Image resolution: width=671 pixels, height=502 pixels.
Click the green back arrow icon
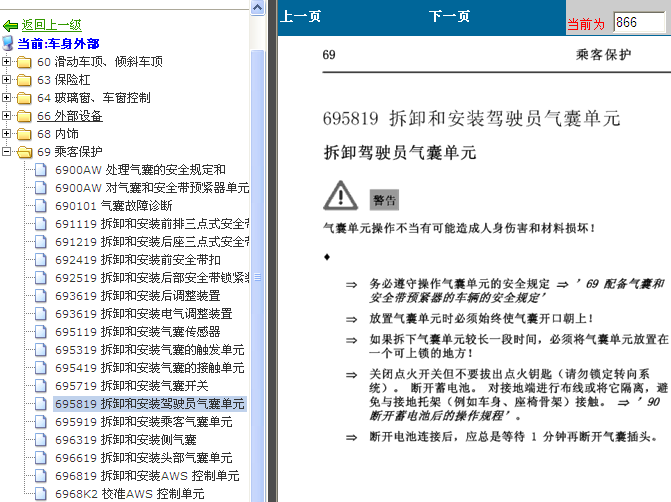(x=10, y=26)
